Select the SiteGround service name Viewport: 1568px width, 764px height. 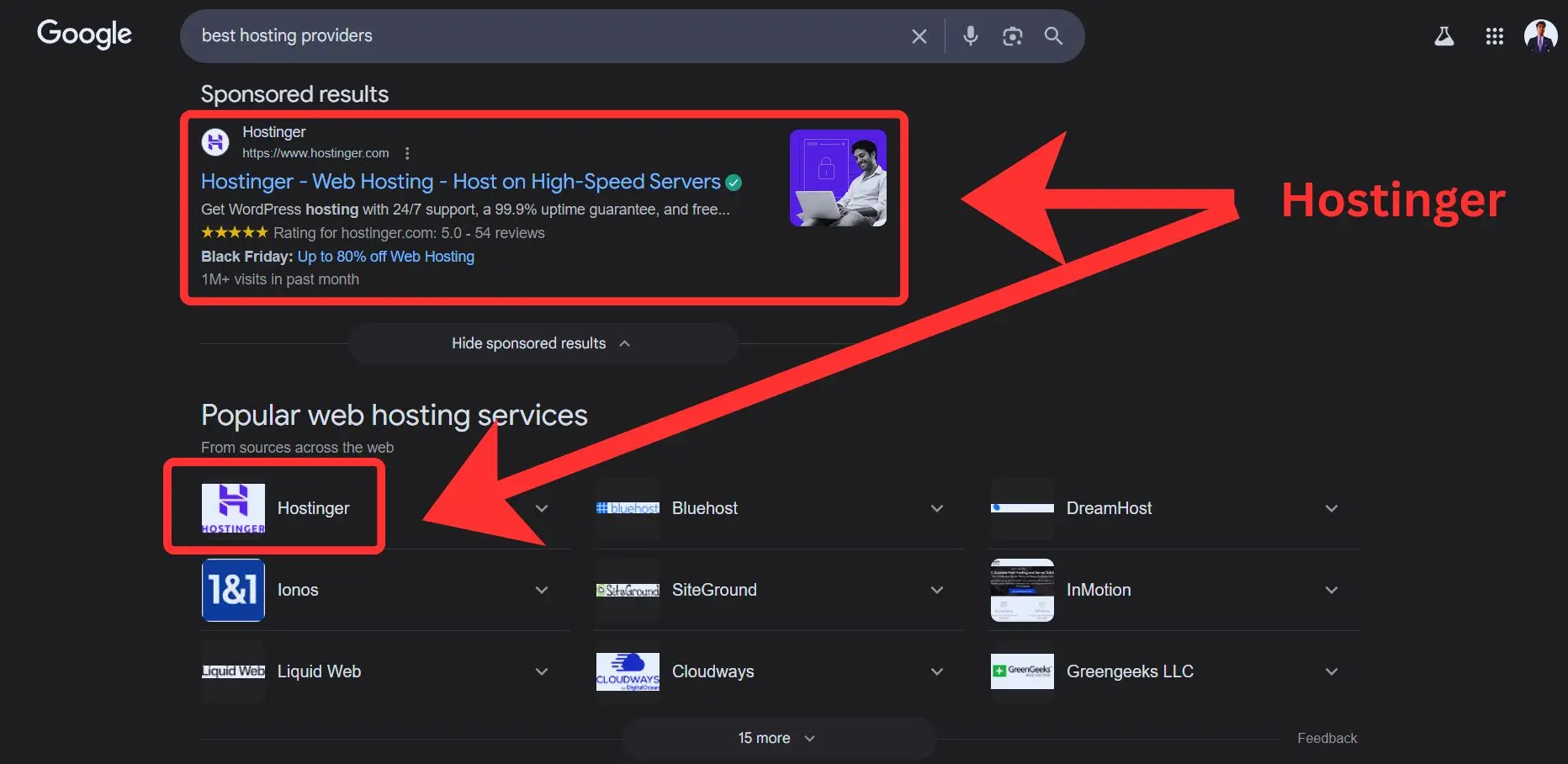(714, 590)
